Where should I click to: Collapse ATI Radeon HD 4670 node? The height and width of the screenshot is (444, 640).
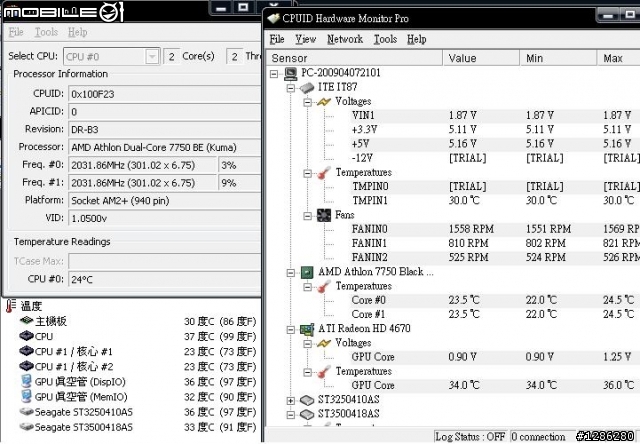(x=291, y=329)
